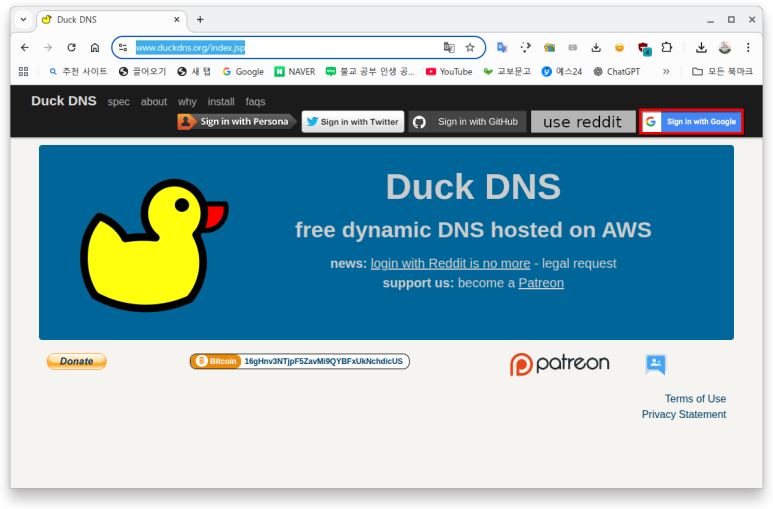Open Chrome three-dot menu
Image resolution: width=773 pixels, height=509 pixels.
[748, 47]
